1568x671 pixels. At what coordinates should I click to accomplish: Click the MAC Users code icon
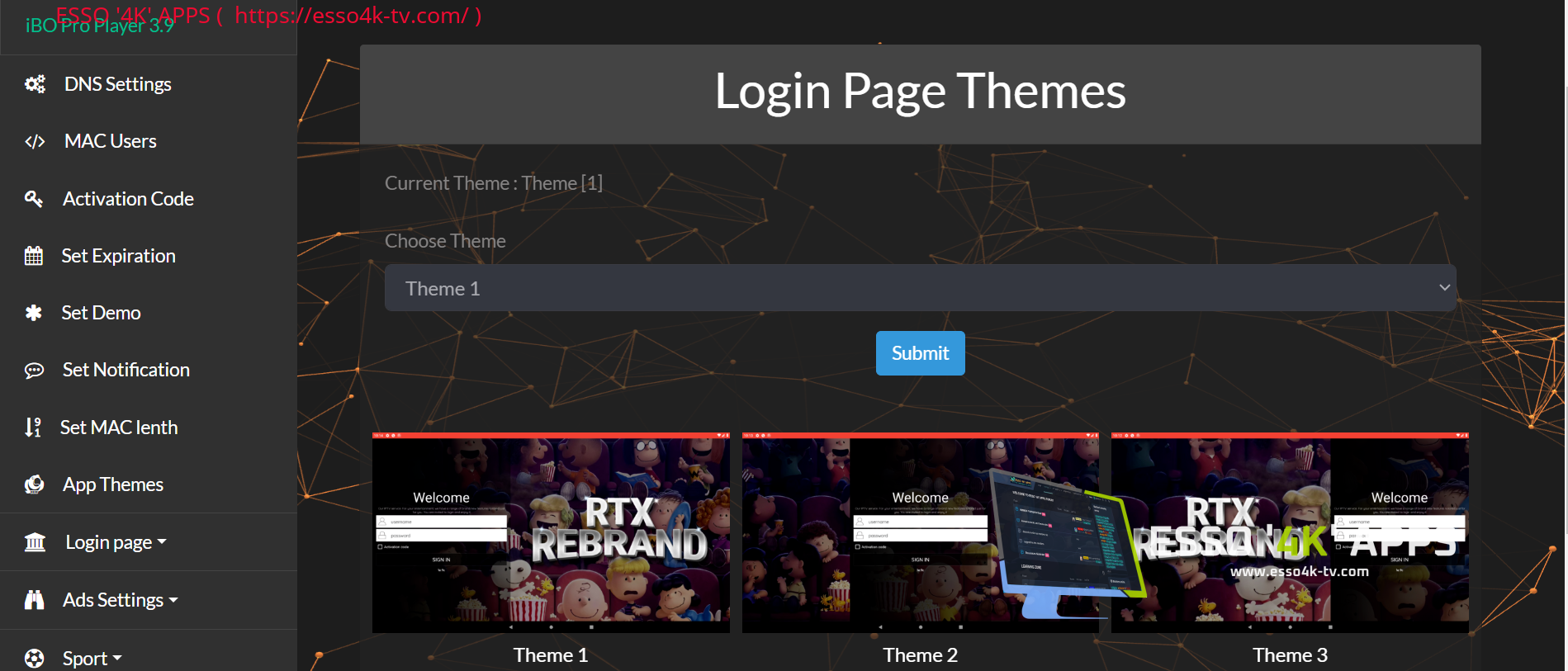35,142
